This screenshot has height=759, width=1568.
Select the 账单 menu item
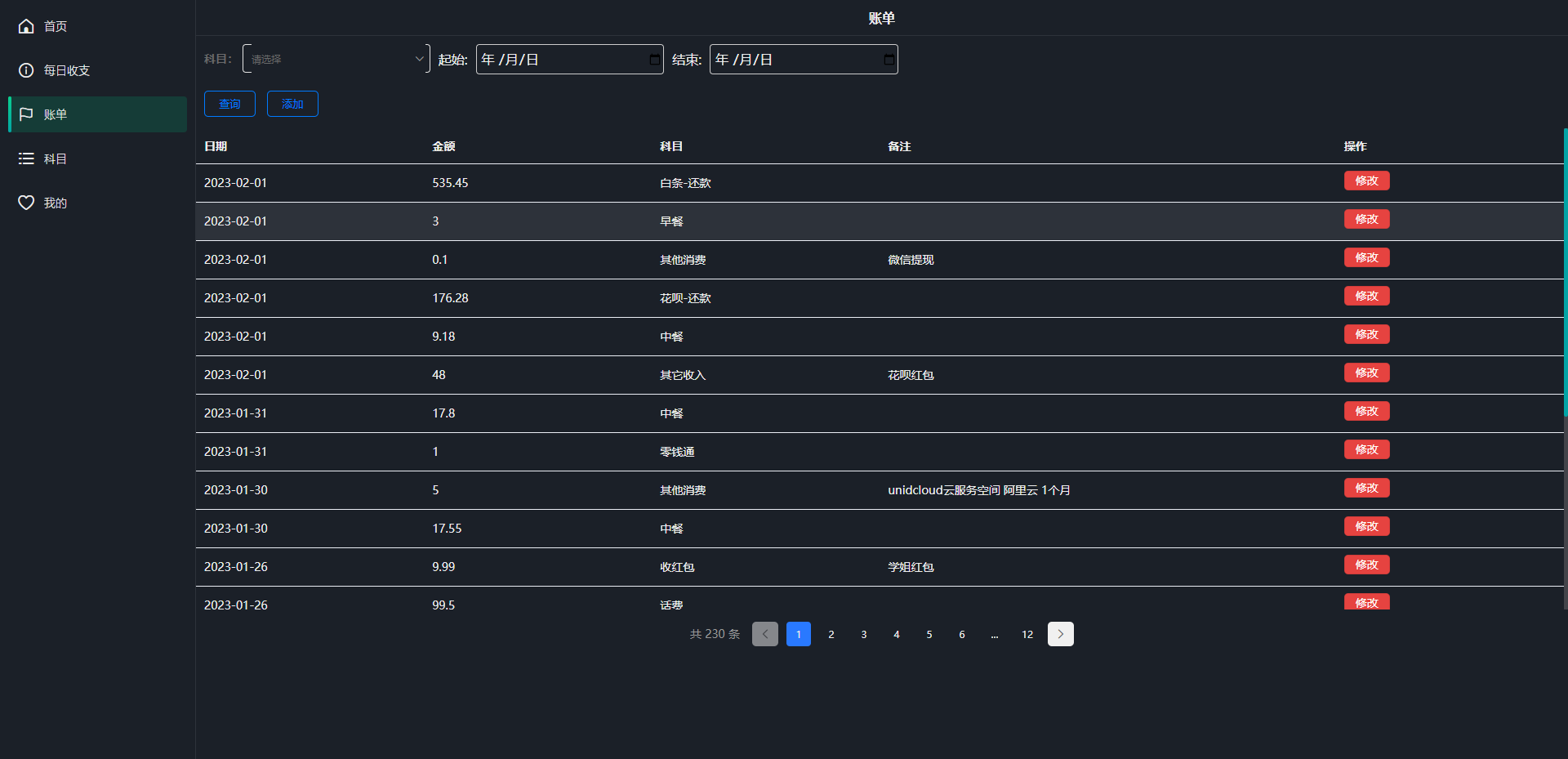(97, 114)
